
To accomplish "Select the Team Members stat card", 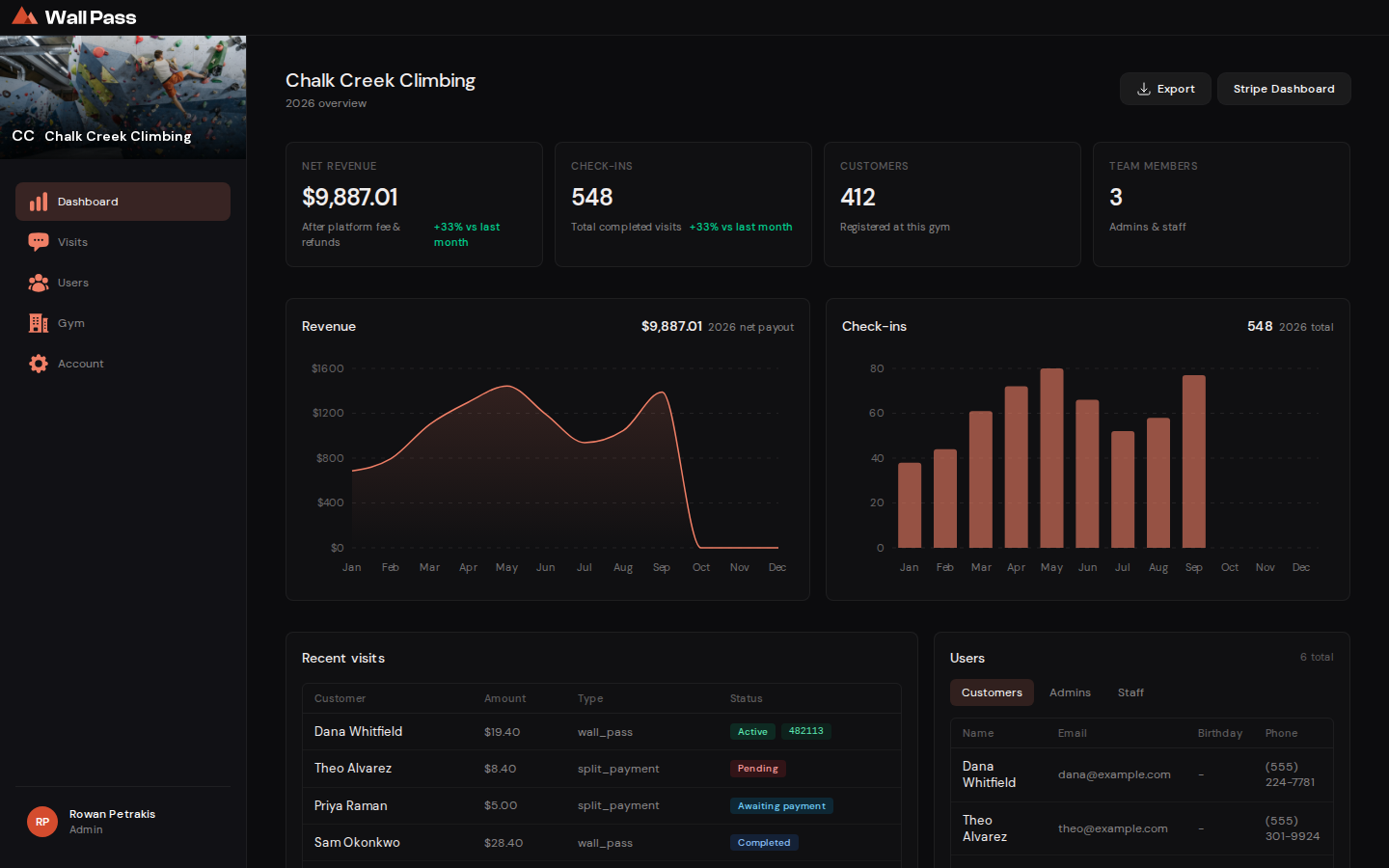I will point(1221,204).
